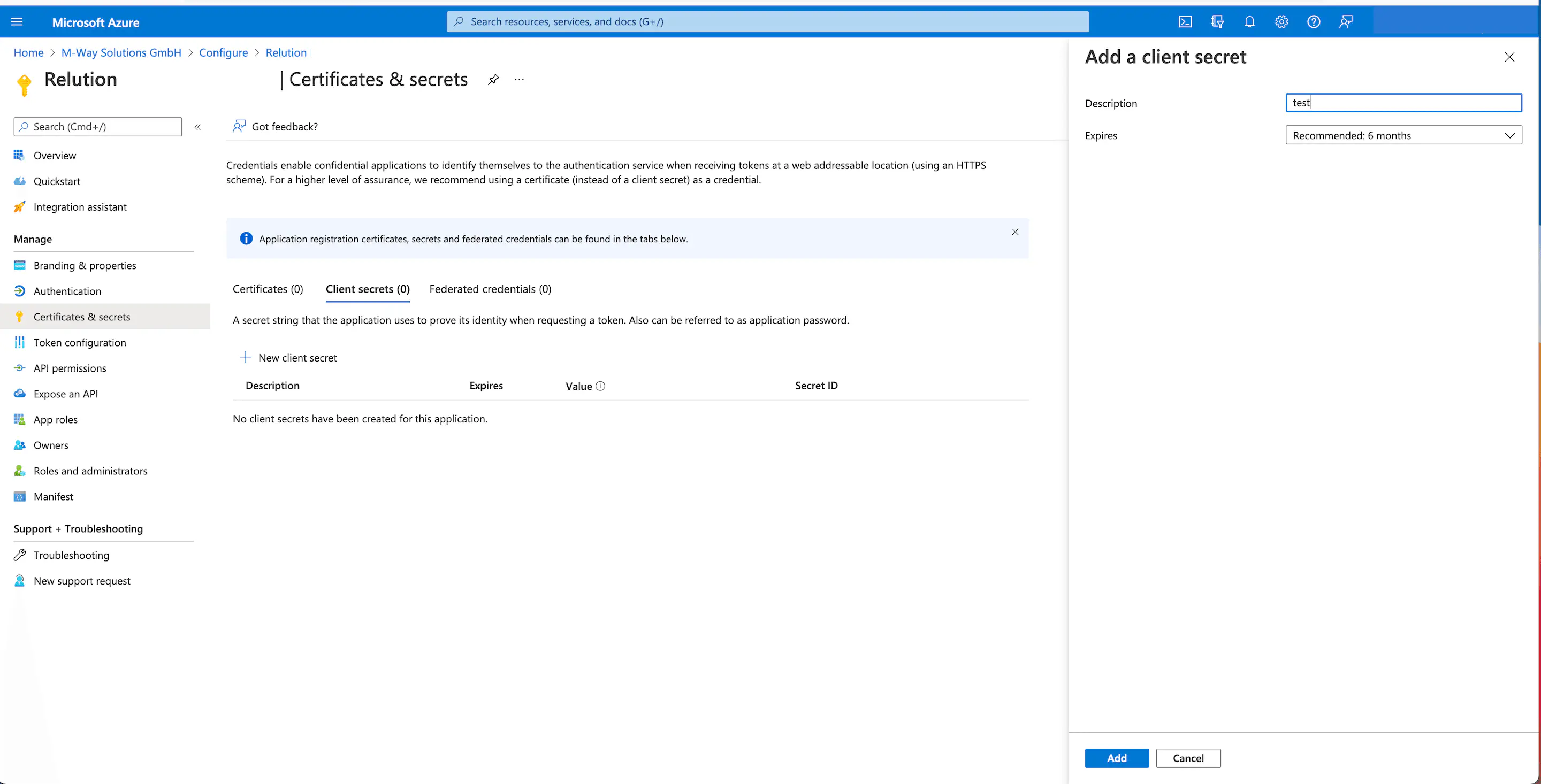Collapse the left navigation menu
The width and height of the screenshot is (1541, 784).
pos(197,127)
